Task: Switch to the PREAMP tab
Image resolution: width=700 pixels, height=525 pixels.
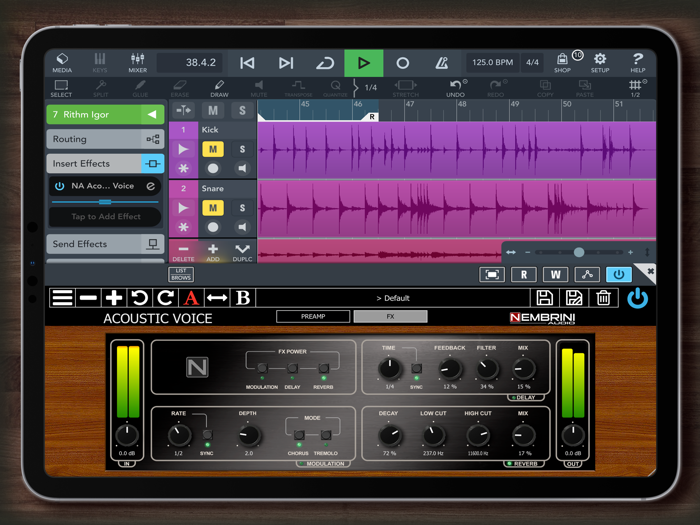Action: [x=313, y=317]
